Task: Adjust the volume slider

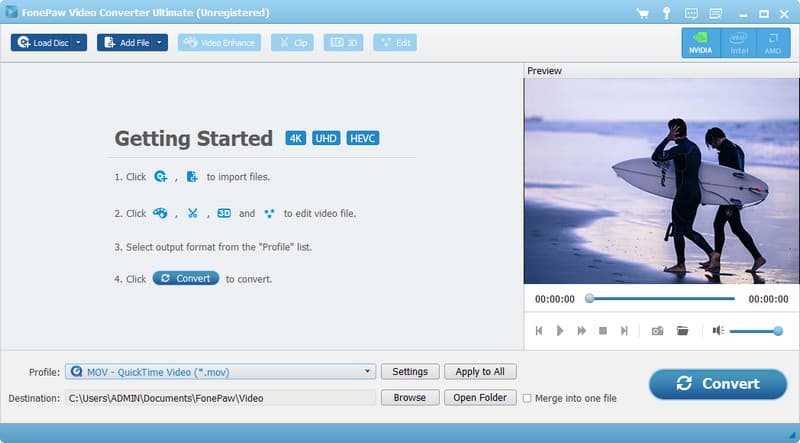Action: [x=755, y=330]
